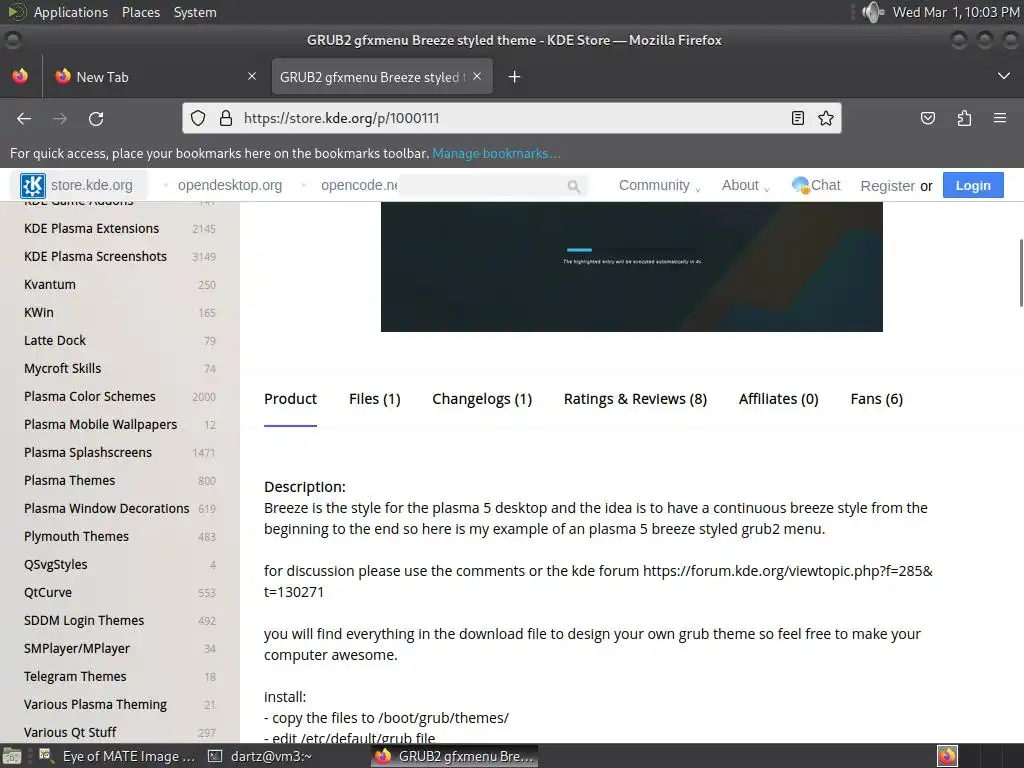Click the clock showing Wed Mar 1

point(956,12)
